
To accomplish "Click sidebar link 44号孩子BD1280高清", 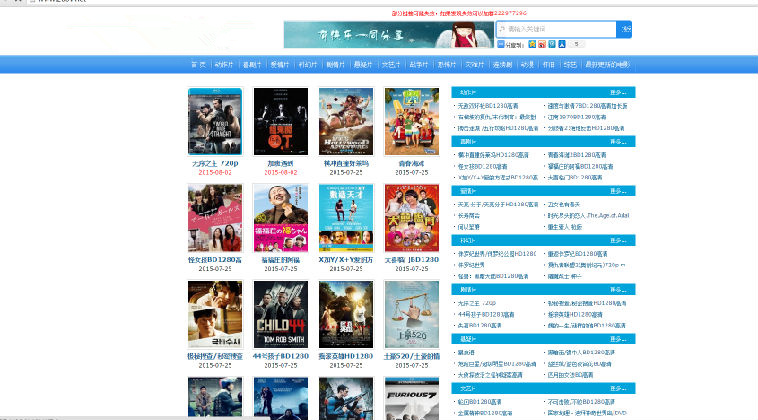I will 486,315.
